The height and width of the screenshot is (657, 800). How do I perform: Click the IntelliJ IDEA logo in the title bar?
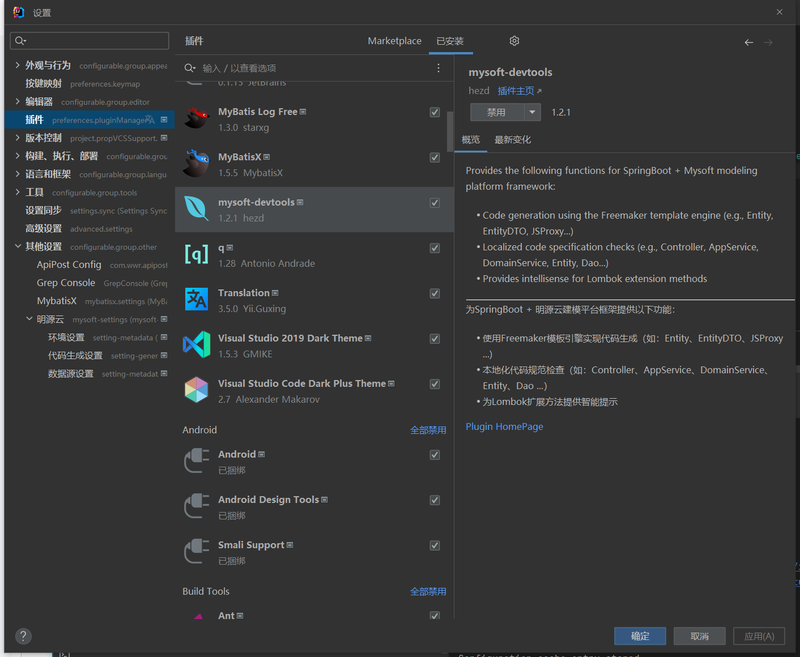(18, 12)
